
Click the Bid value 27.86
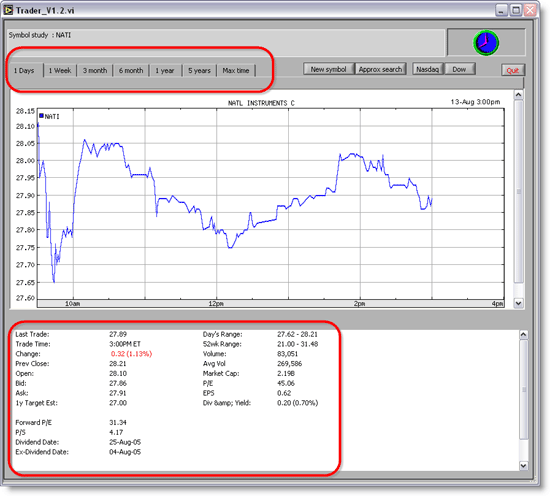tap(118, 383)
